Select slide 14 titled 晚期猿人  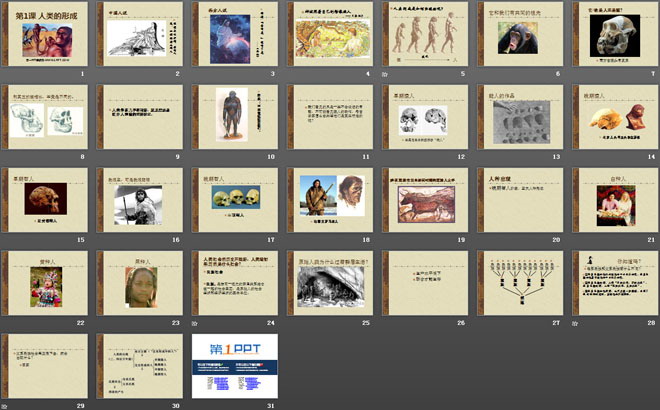[x=611, y=120]
